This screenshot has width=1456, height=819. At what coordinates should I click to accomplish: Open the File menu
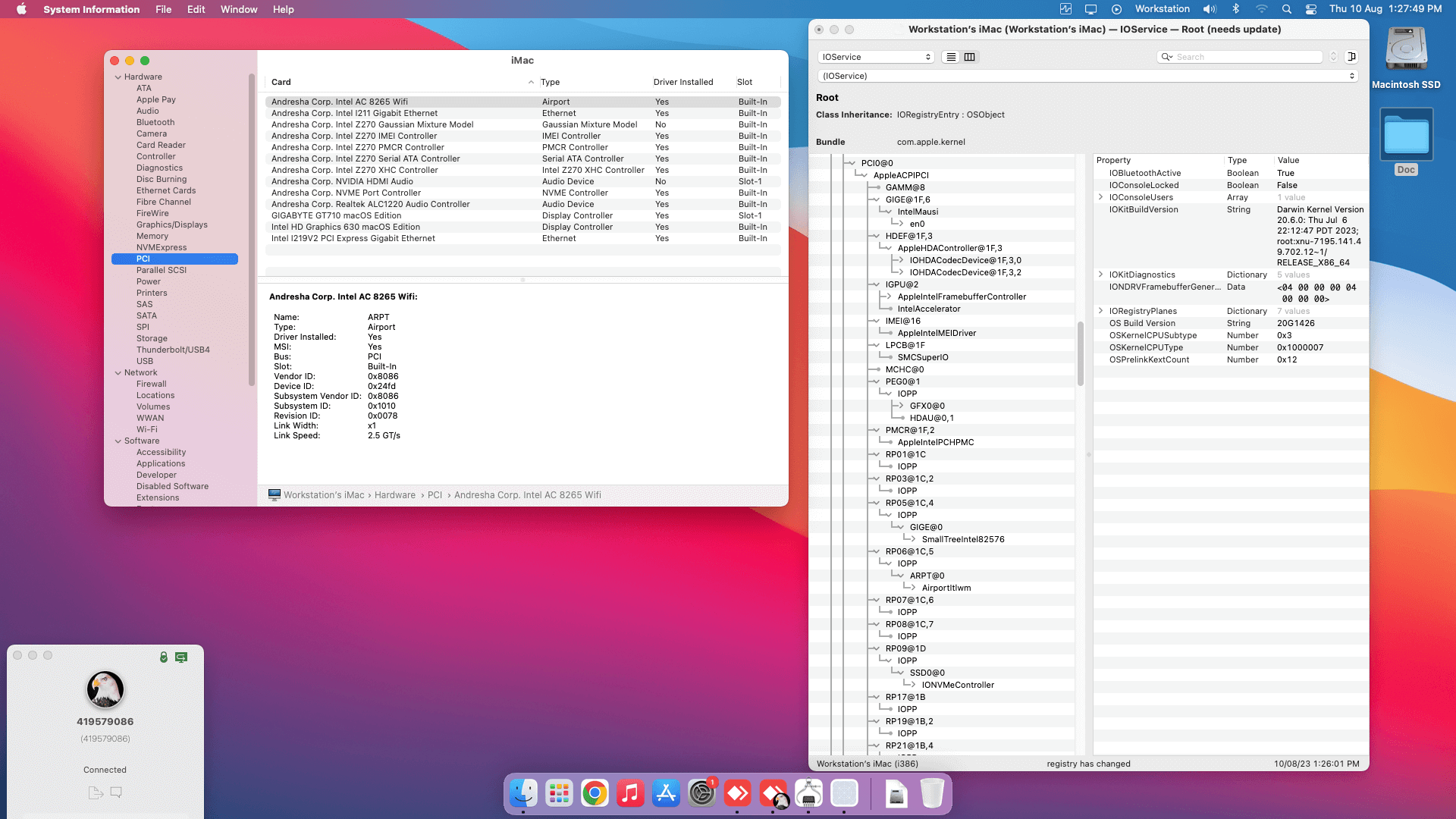163,9
